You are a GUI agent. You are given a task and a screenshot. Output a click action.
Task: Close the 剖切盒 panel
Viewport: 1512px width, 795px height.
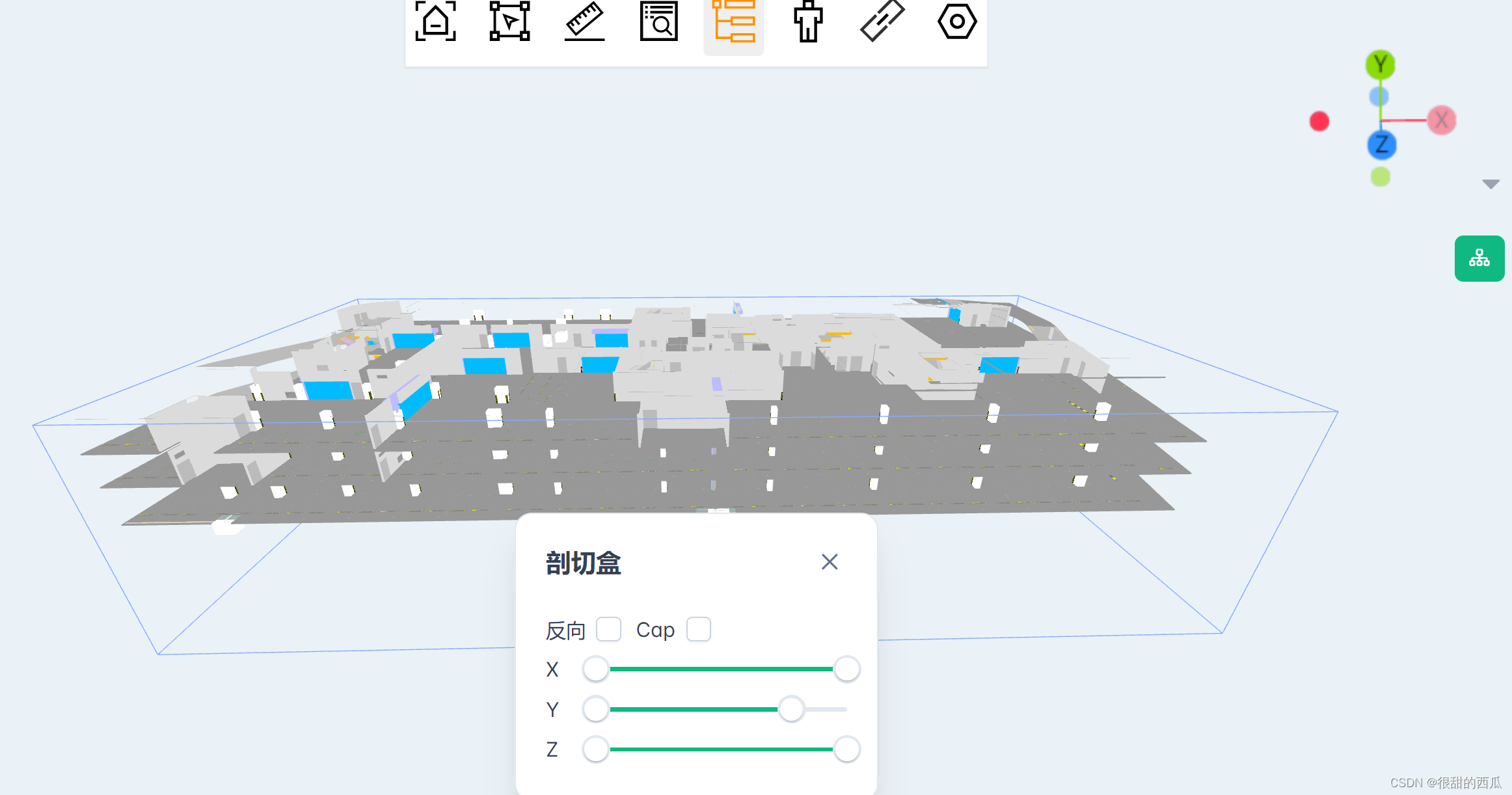coord(829,561)
